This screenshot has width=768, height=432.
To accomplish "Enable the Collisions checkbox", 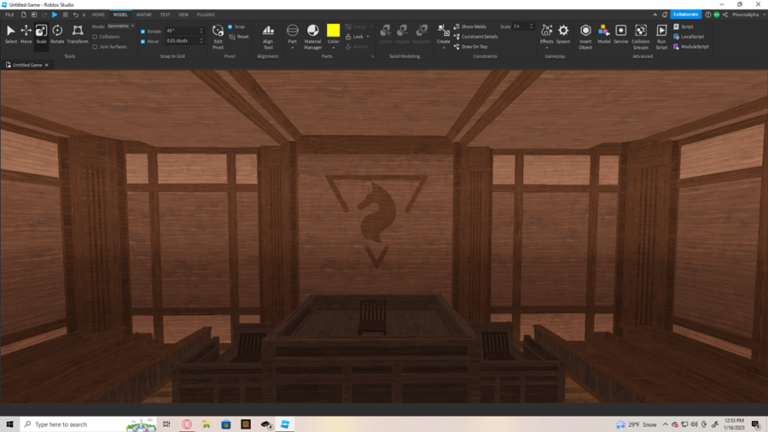I will point(94,37).
